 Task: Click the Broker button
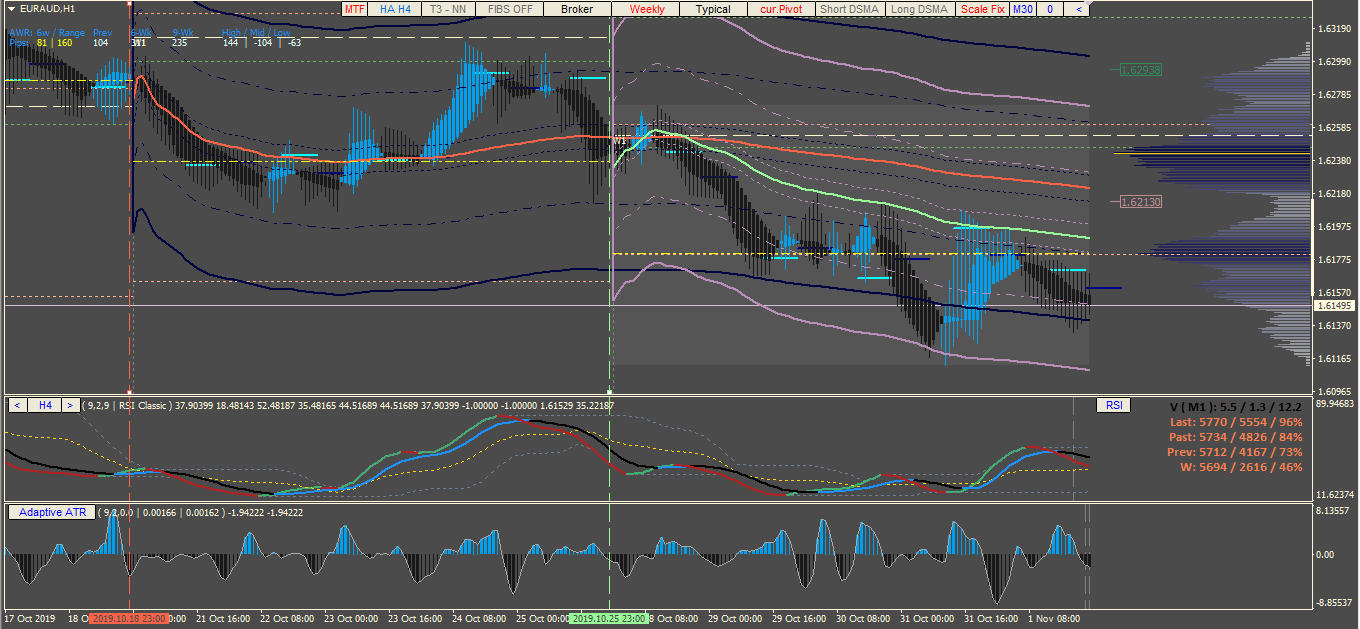(577, 9)
